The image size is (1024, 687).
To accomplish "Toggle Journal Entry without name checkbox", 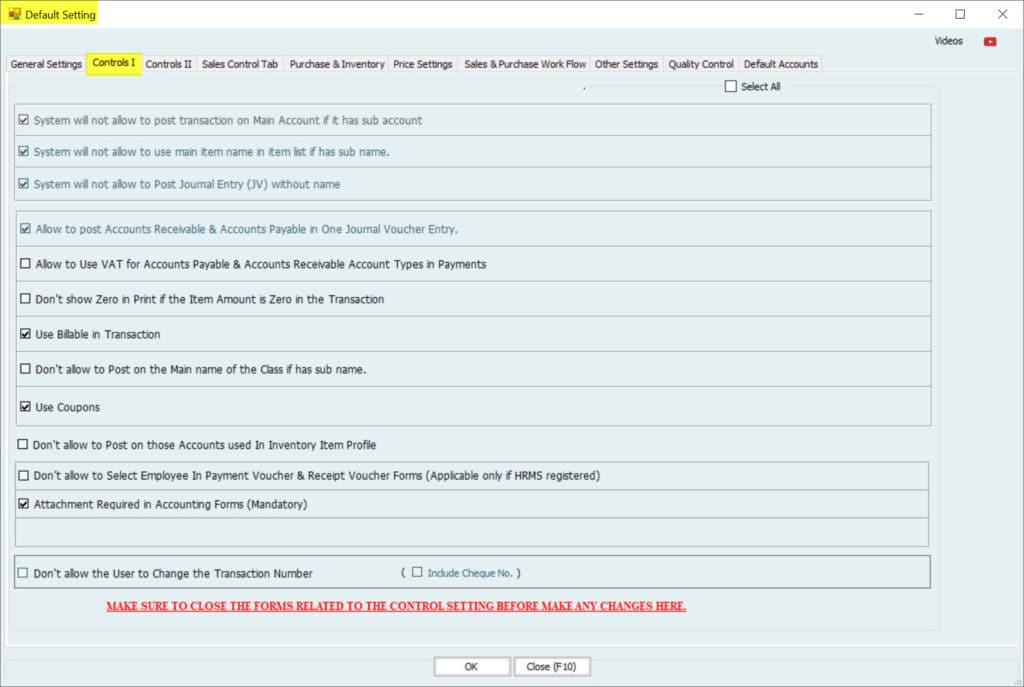I will pyautogui.click(x=24, y=184).
